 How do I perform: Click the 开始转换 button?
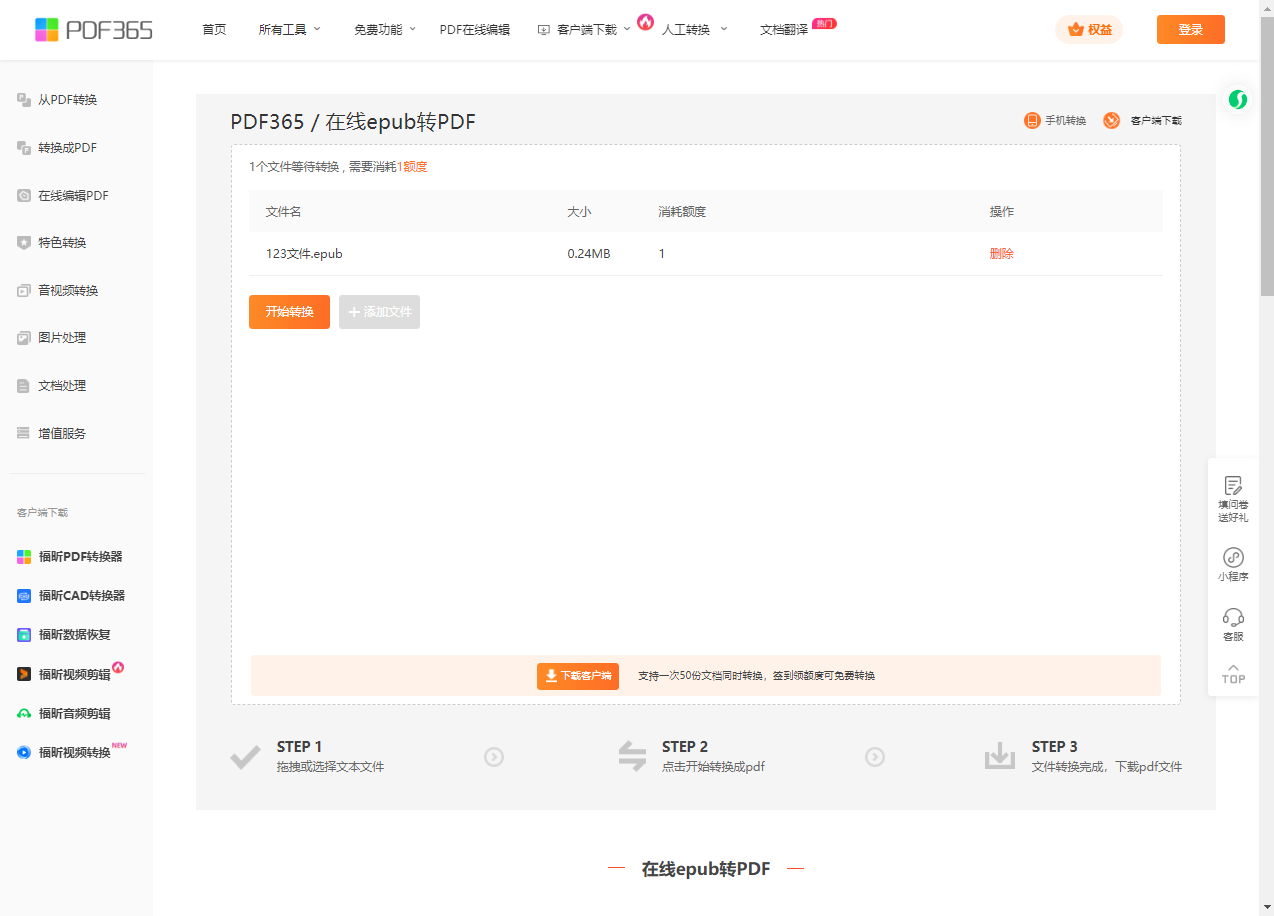tap(289, 312)
